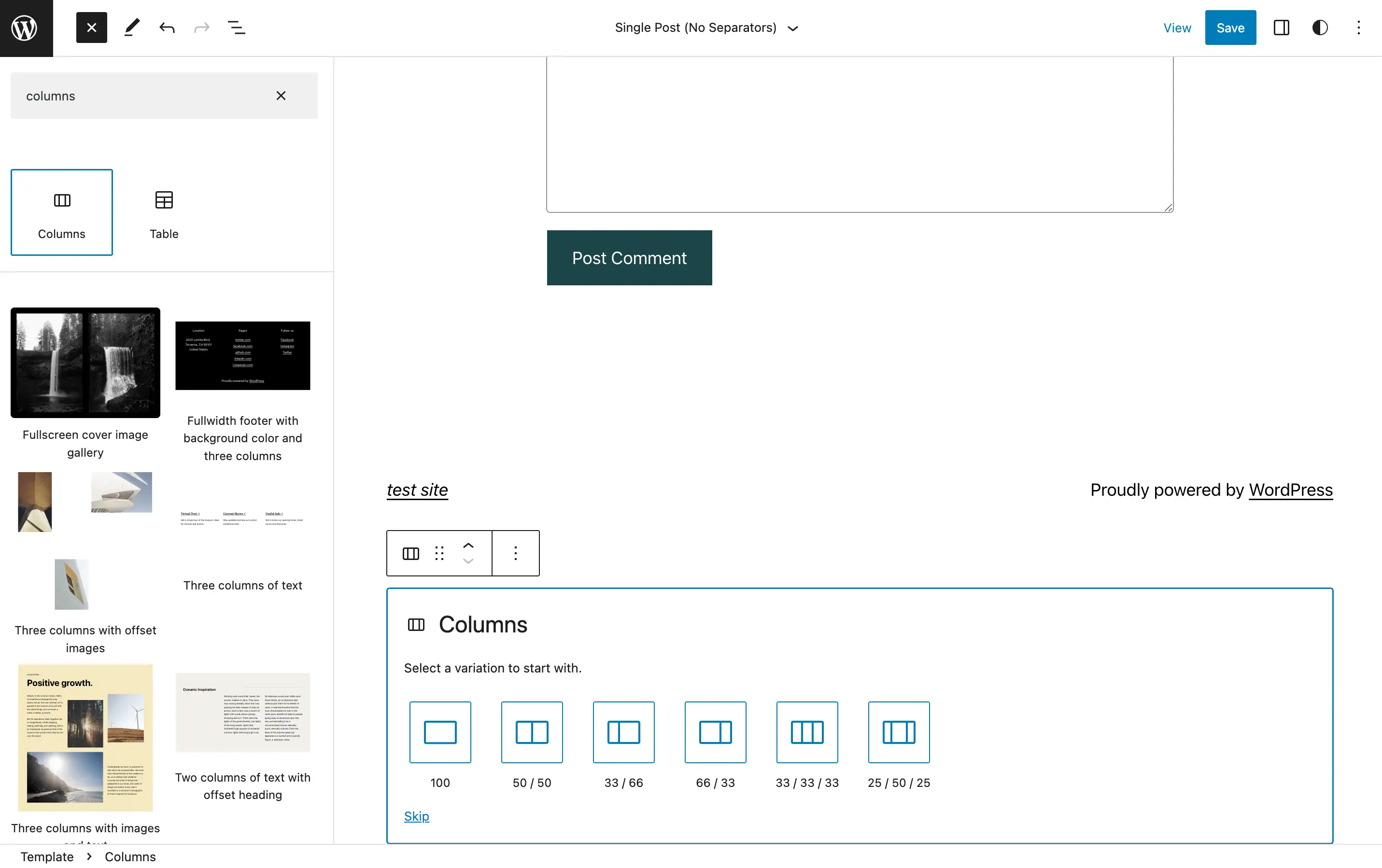Image resolution: width=1382 pixels, height=868 pixels.
Task: Click the pencil/edit tool icon
Action: (131, 27)
